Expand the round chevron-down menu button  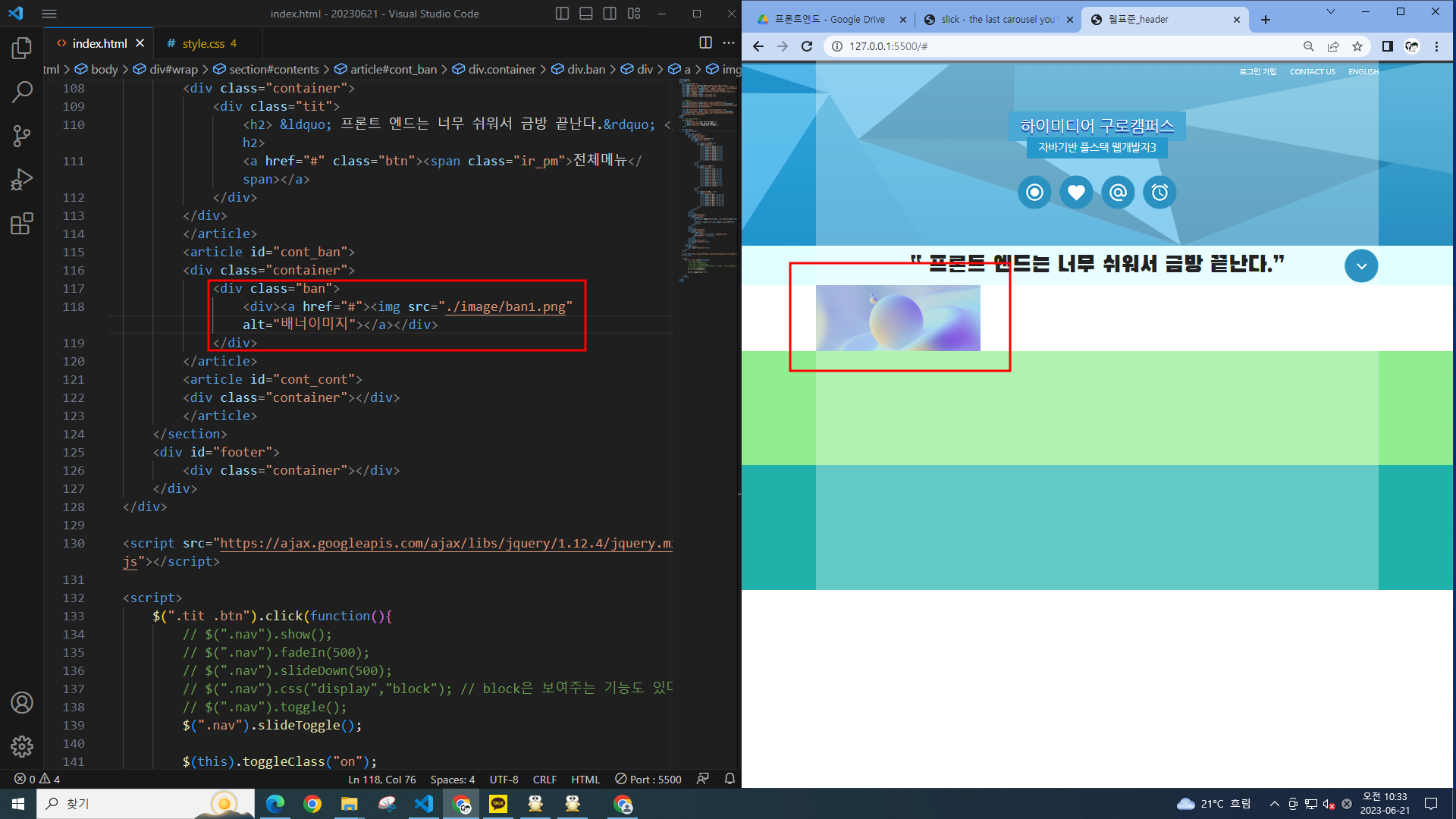(x=1361, y=266)
